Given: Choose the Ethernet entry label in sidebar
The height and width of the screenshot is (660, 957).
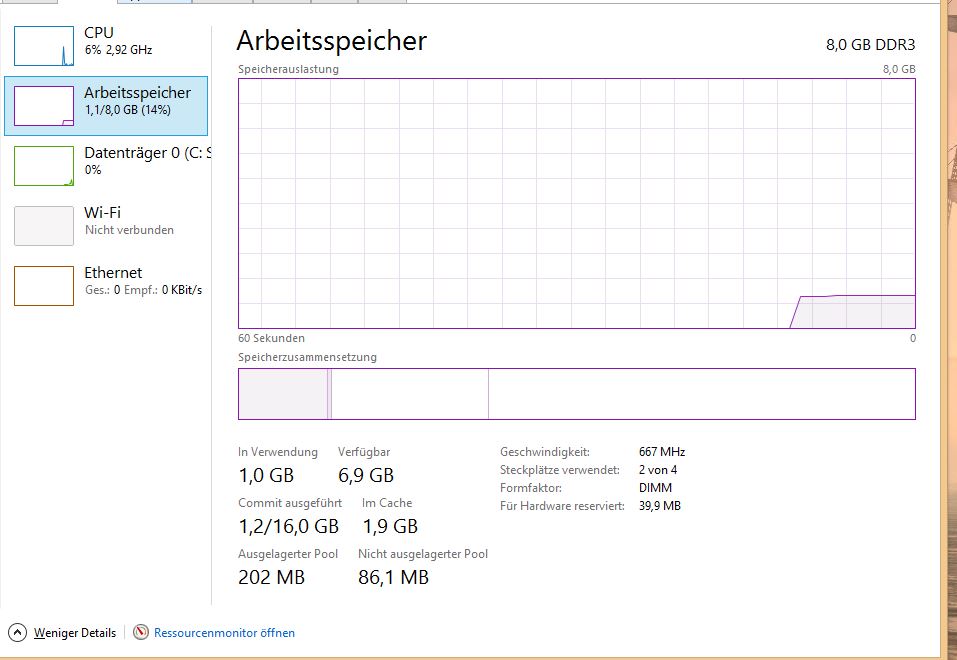Looking at the screenshot, I should click(113, 272).
